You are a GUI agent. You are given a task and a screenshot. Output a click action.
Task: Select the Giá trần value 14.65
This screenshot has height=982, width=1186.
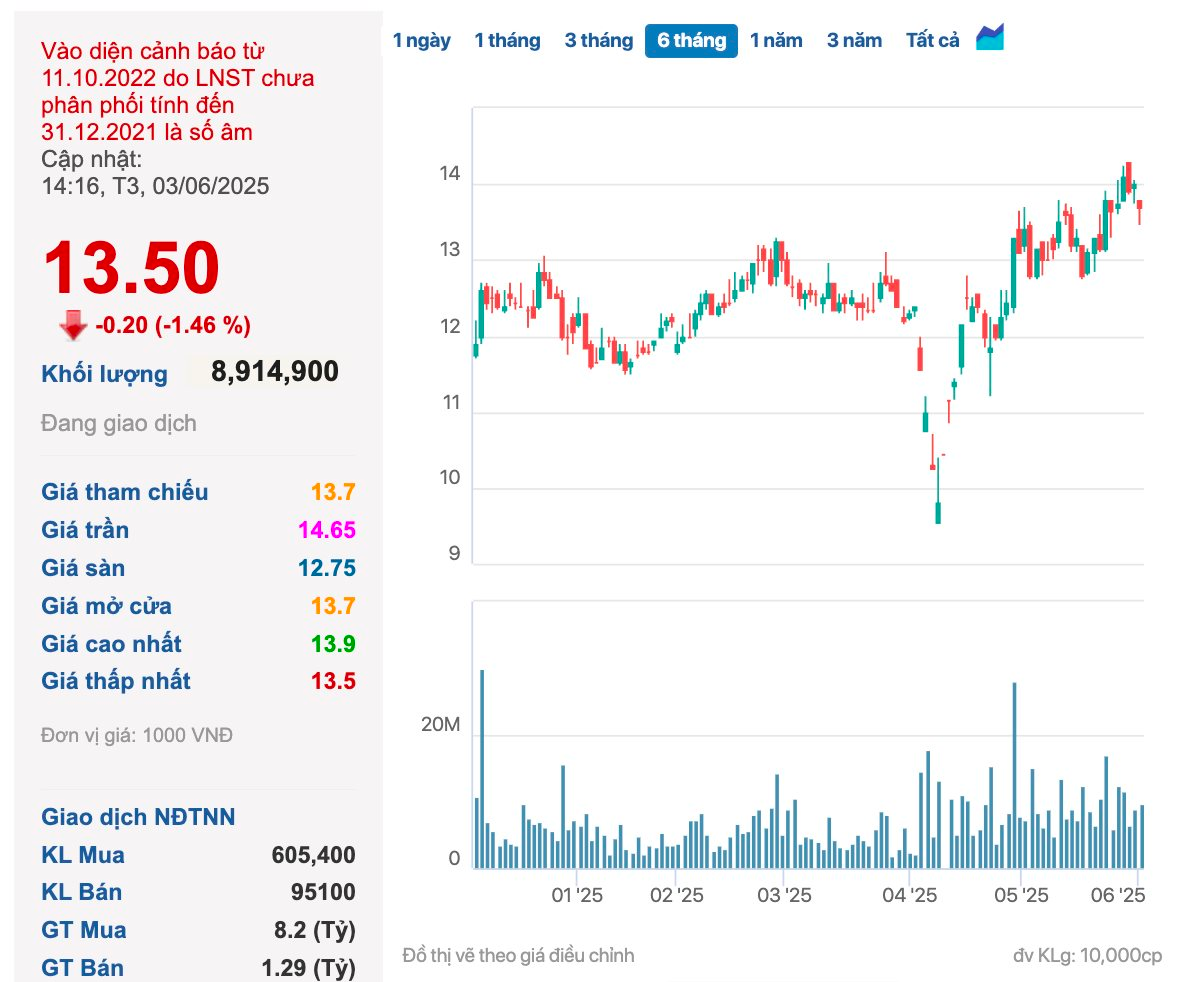(327, 530)
